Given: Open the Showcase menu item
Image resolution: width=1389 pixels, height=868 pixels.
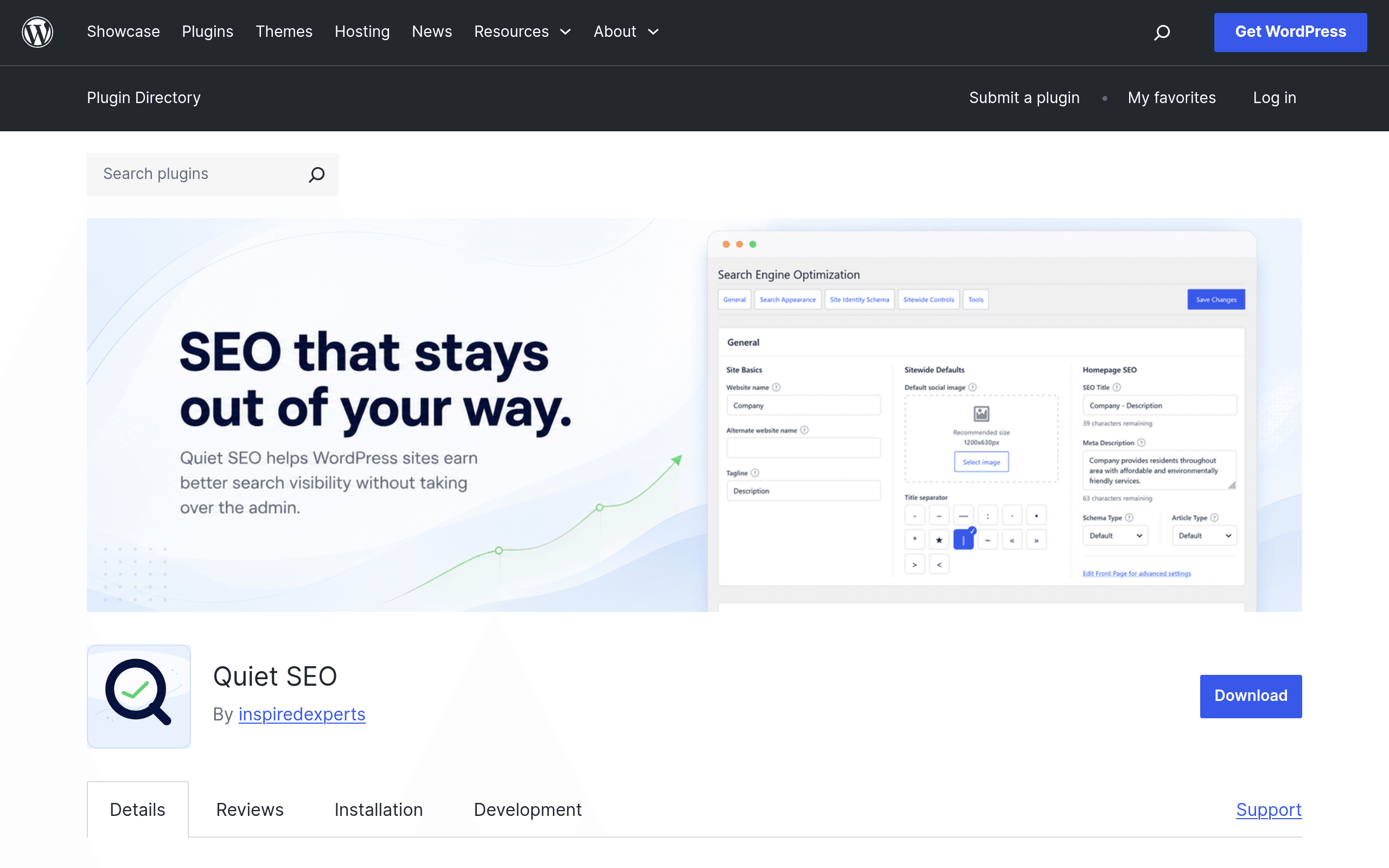Looking at the screenshot, I should pos(123,31).
